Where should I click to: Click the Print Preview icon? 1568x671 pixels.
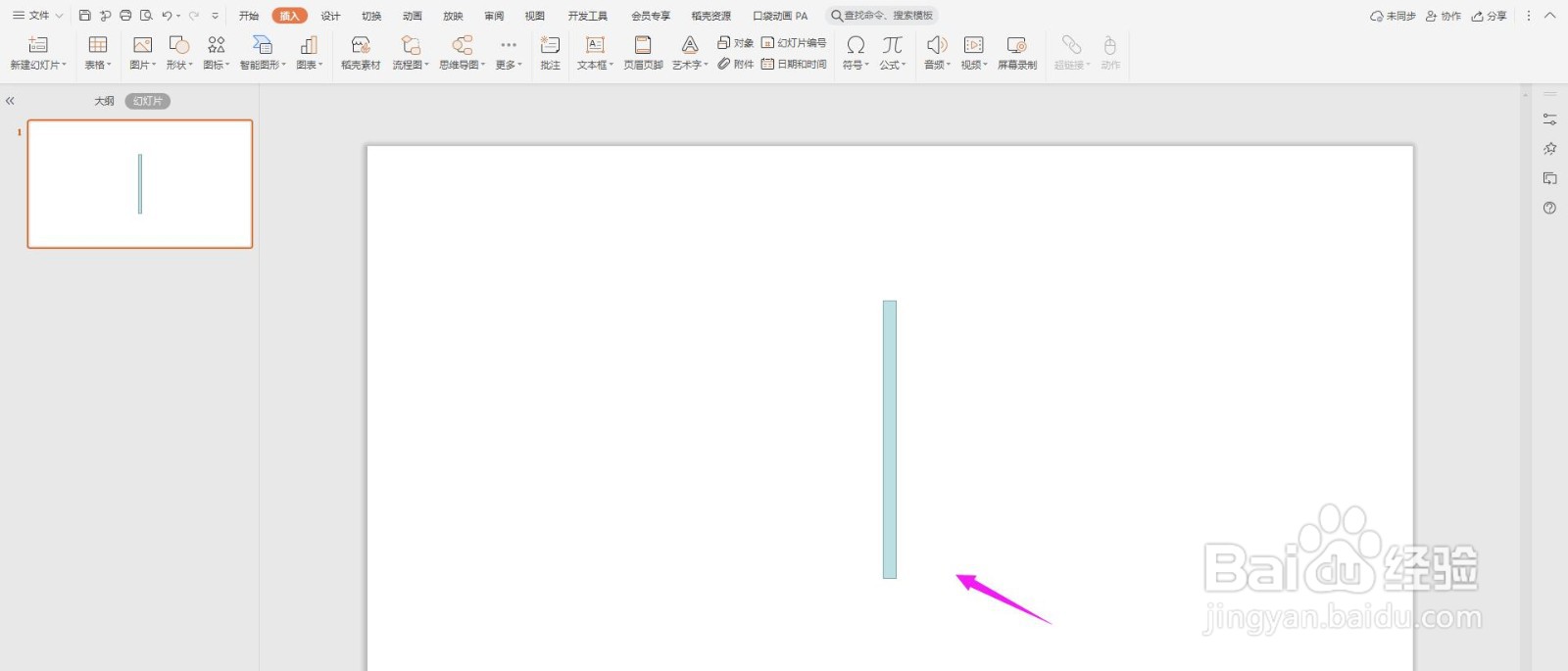click(146, 16)
